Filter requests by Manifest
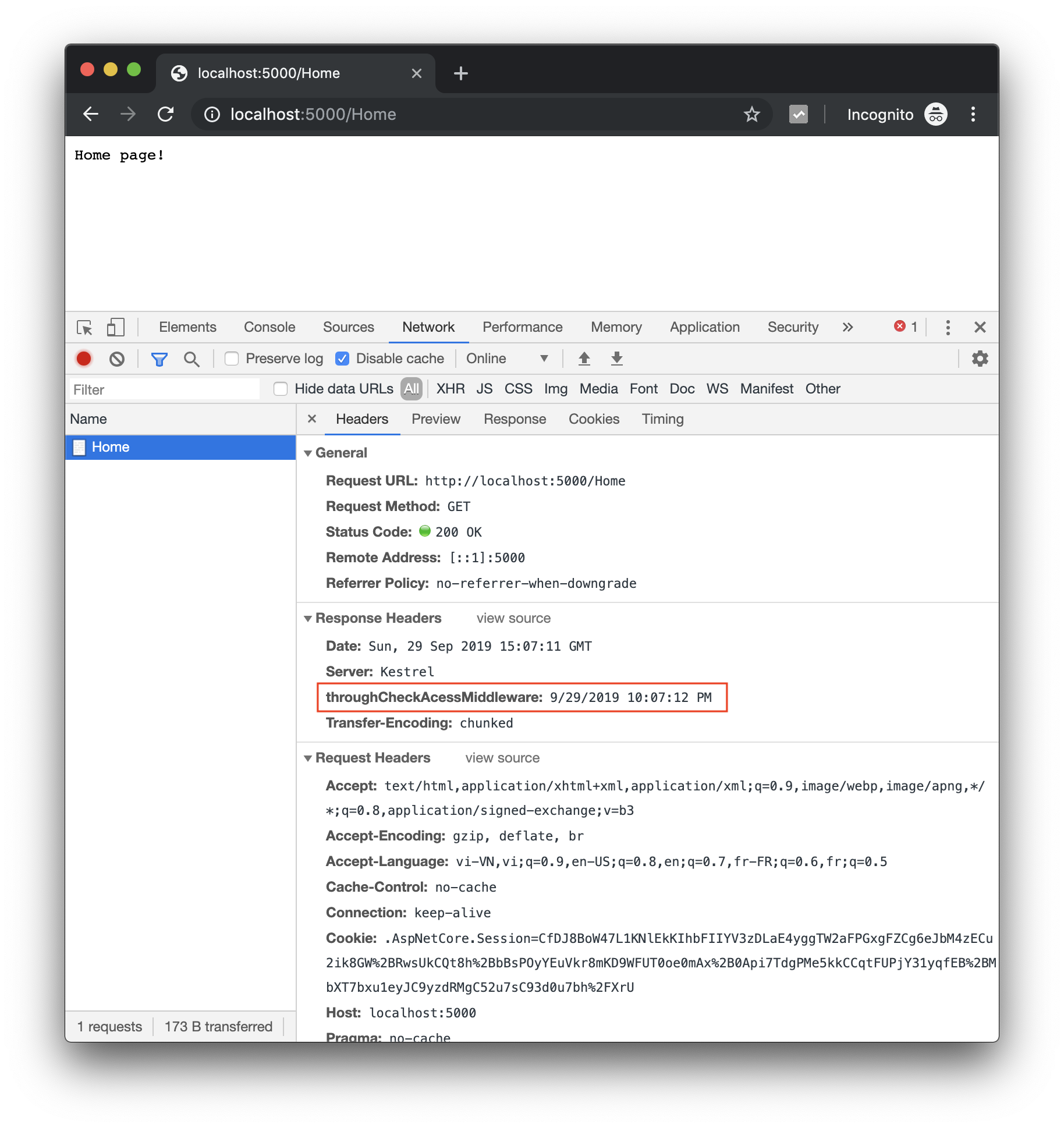 click(x=767, y=389)
